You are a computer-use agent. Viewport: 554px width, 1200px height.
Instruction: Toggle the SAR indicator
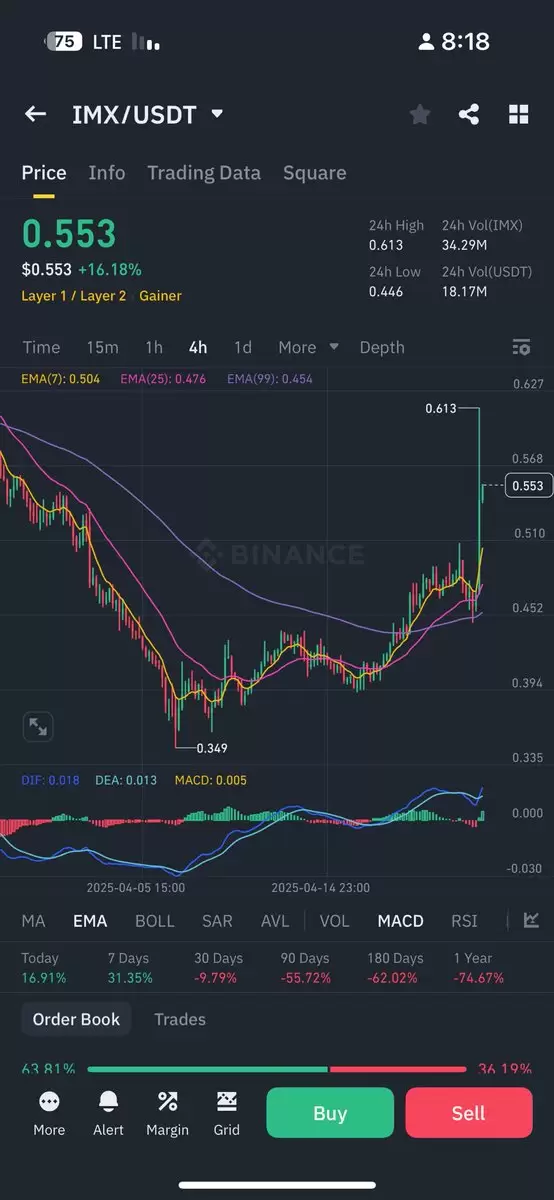coord(217,921)
